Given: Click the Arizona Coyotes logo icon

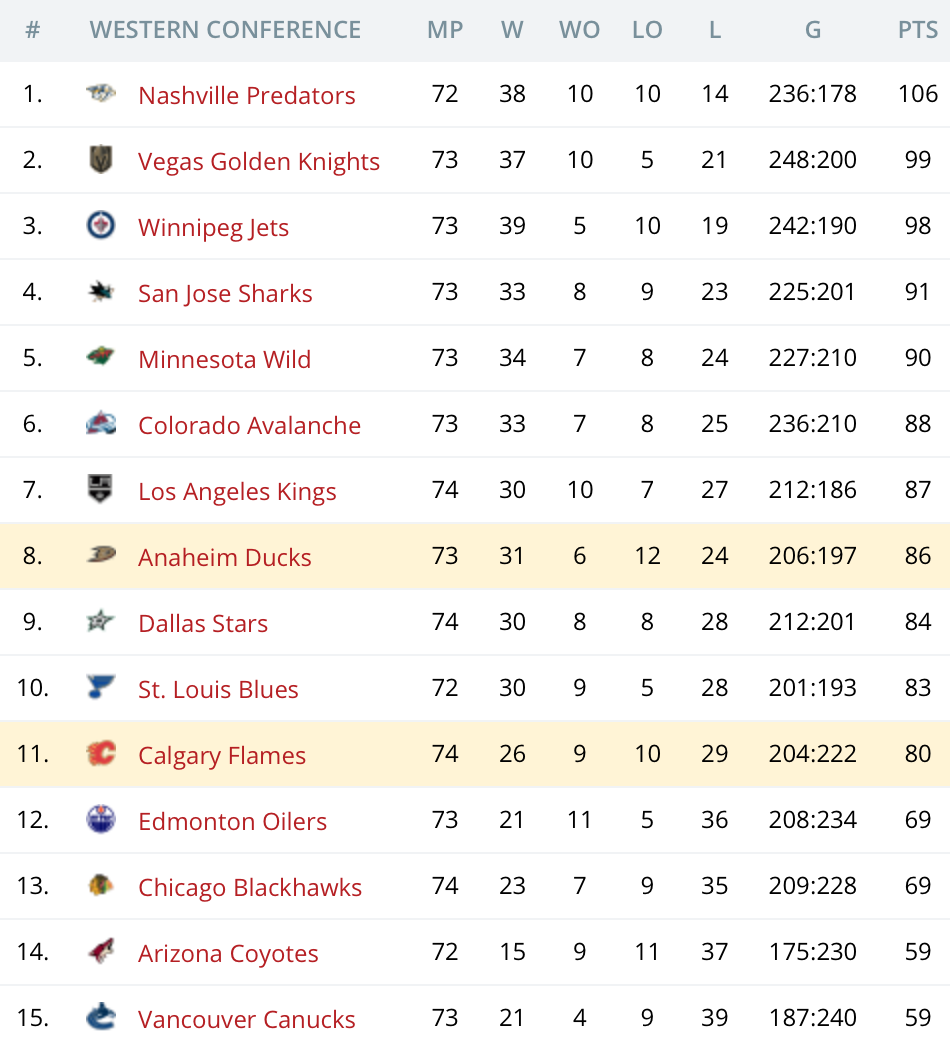Looking at the screenshot, I should coord(101,952).
